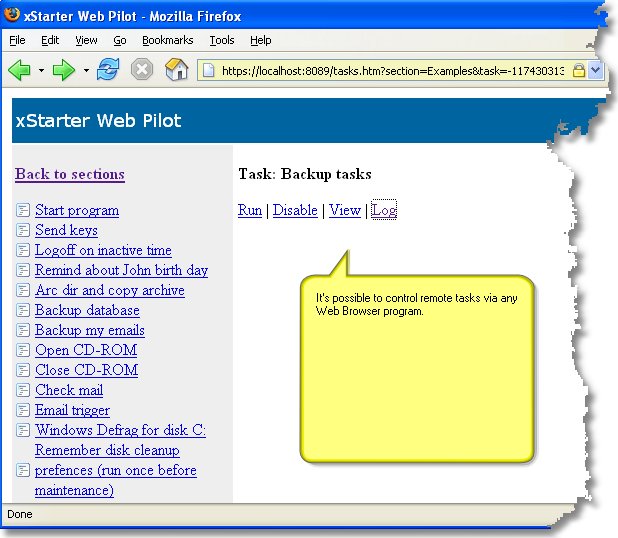The width and height of the screenshot is (618, 538).
Task: Open Remind about John birth day link
Action: (121, 270)
